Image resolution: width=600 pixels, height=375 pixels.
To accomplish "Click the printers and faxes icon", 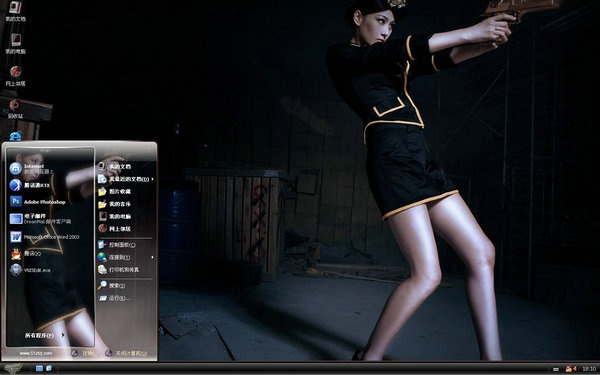I will (102, 269).
